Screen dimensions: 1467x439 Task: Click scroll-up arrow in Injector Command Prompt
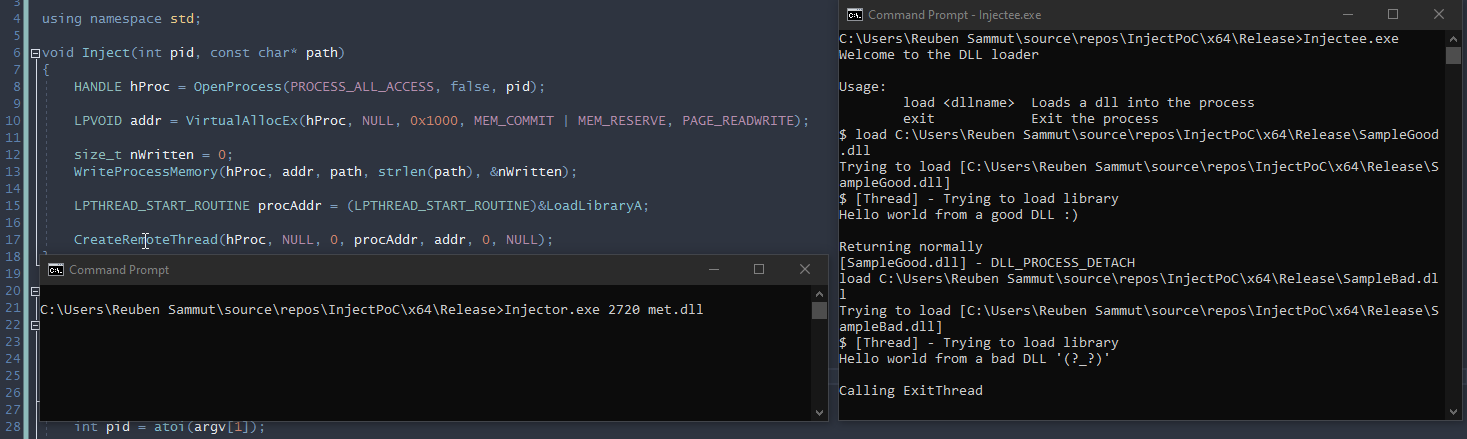pyautogui.click(x=819, y=293)
